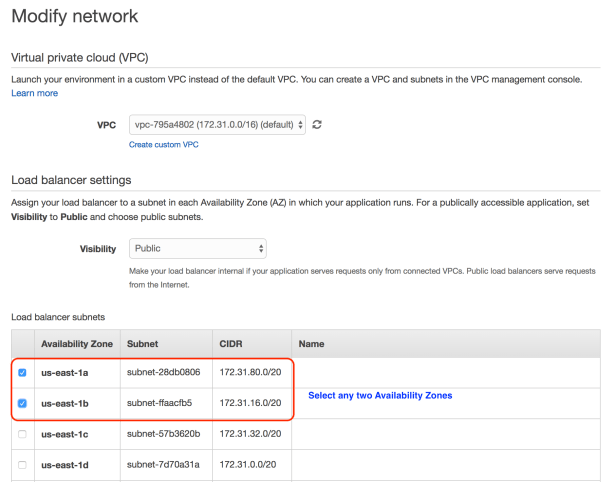Image resolution: width=615 pixels, height=482 pixels.
Task: Click the Create custom VPC link
Action: (164, 145)
